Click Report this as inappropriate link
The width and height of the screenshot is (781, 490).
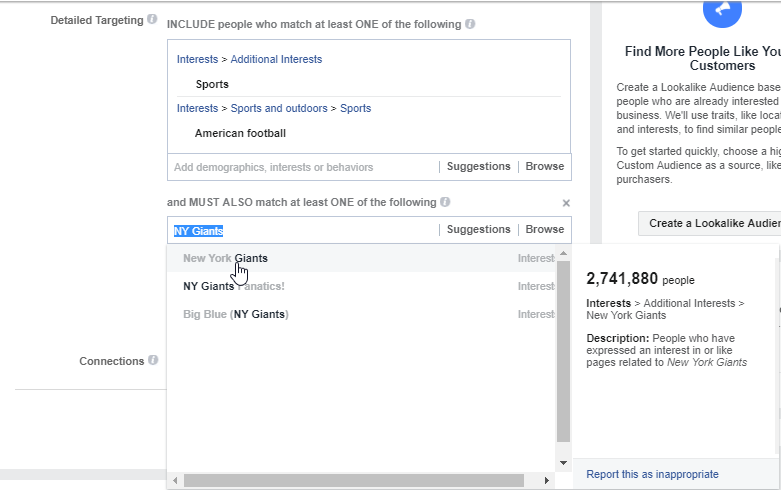coord(652,474)
